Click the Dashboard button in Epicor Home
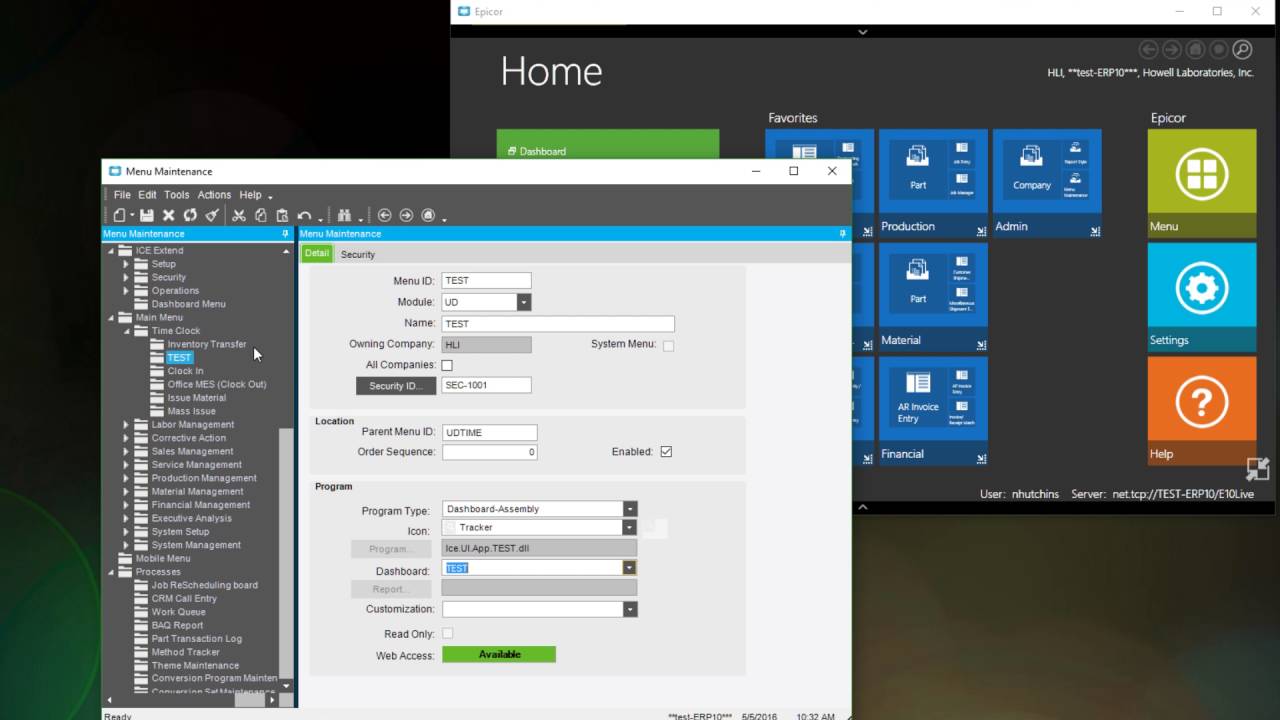This screenshot has height=720, width=1280. point(607,146)
